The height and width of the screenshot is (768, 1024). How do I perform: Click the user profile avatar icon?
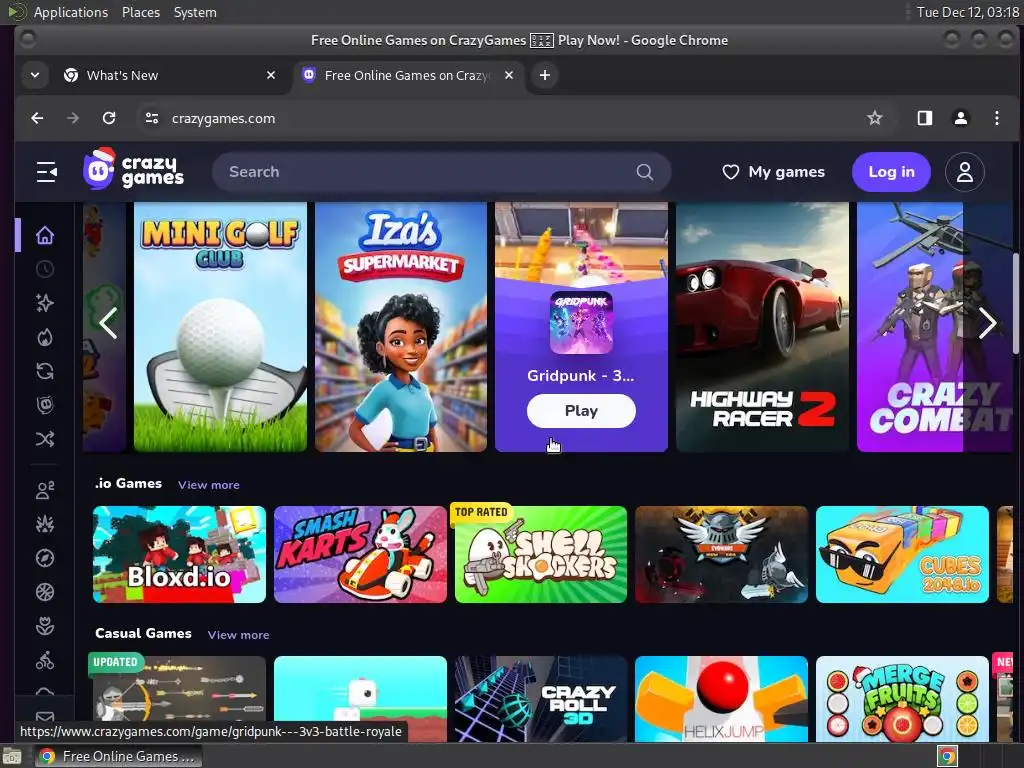click(x=965, y=172)
